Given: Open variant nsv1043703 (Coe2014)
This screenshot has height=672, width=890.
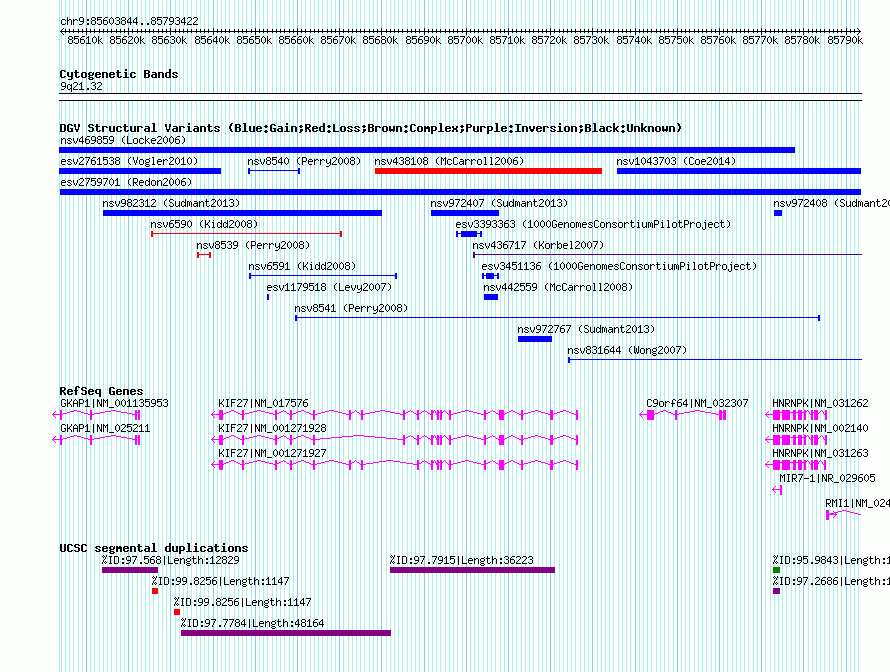Looking at the screenshot, I should click(x=676, y=161).
